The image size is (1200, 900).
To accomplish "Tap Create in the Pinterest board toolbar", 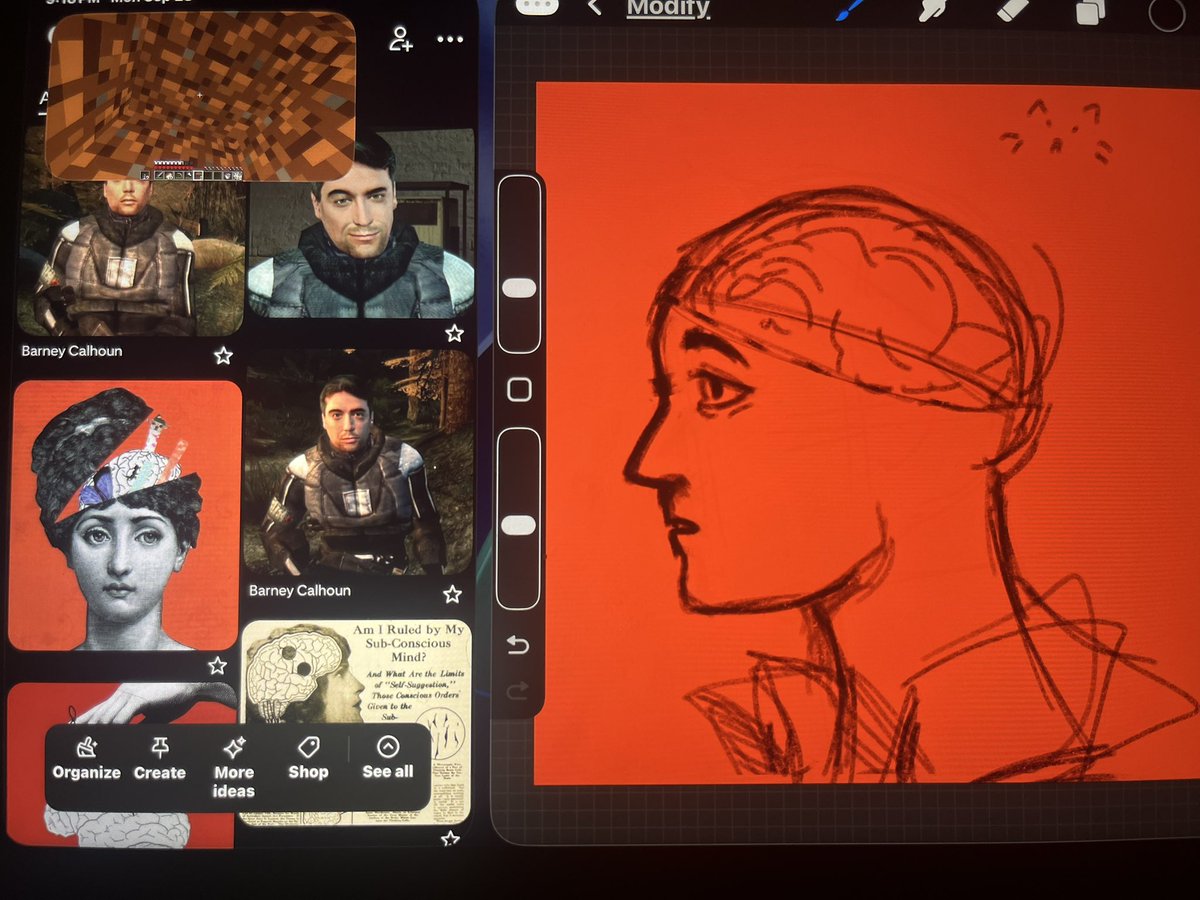I will click(160, 760).
